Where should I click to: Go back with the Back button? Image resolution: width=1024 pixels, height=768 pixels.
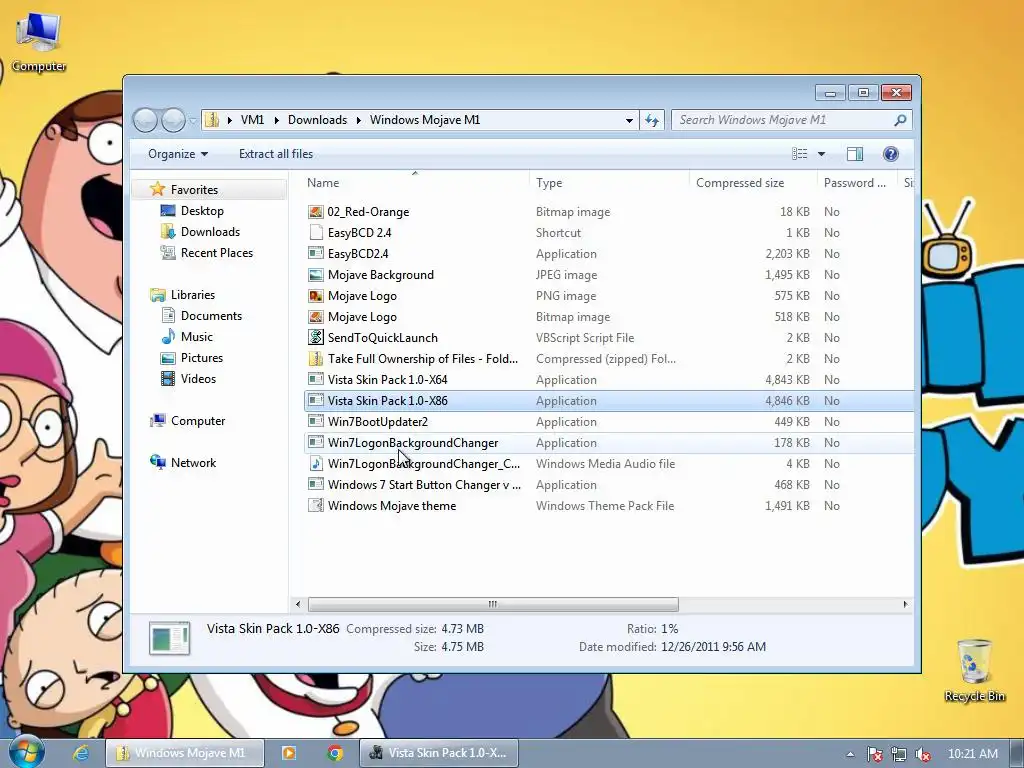click(145, 120)
